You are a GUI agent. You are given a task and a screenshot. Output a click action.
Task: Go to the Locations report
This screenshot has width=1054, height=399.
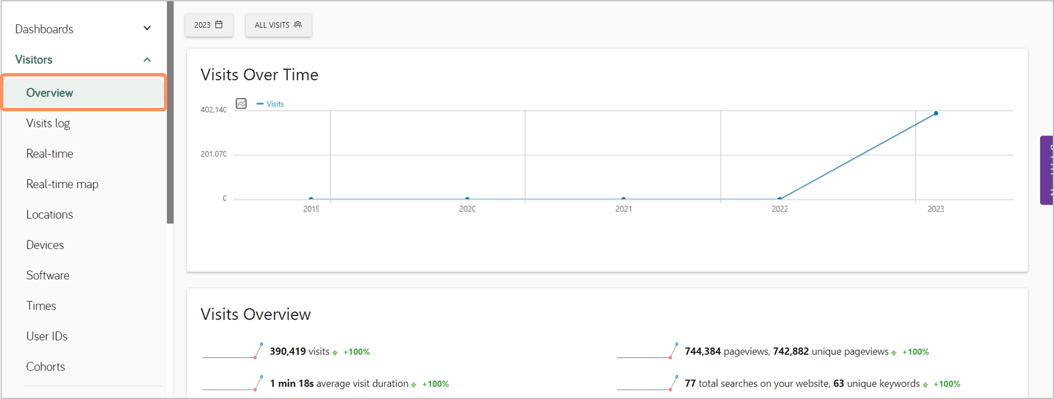click(x=50, y=215)
